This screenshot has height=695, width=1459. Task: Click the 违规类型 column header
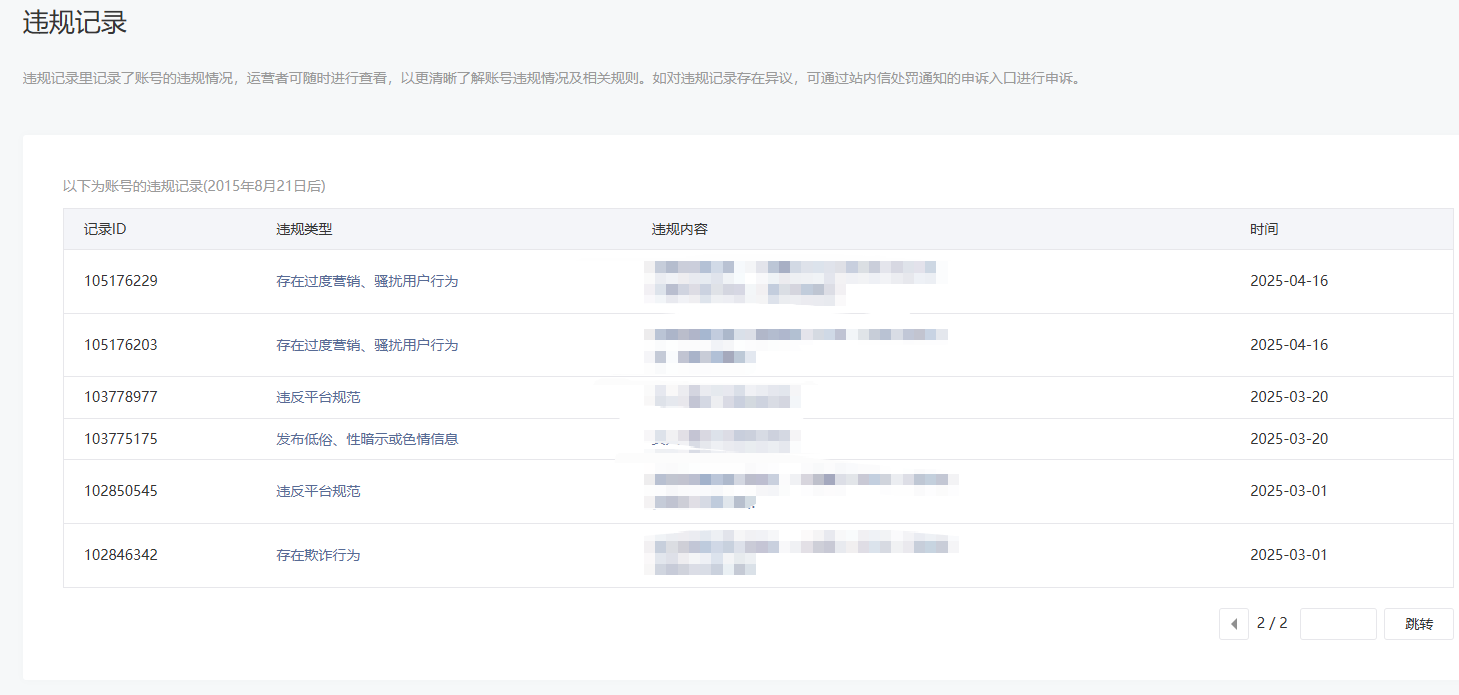coord(304,229)
